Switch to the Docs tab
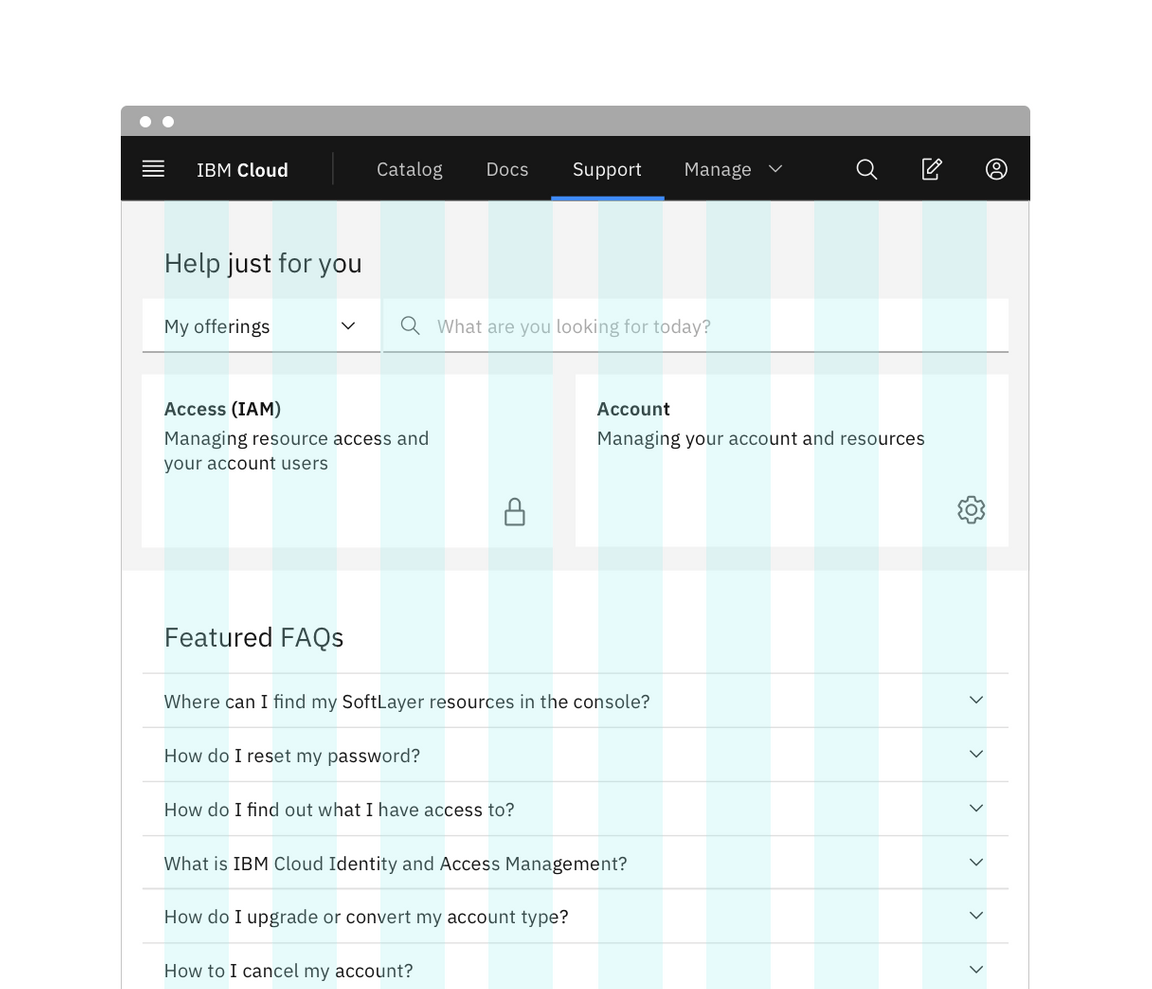 [507, 170]
